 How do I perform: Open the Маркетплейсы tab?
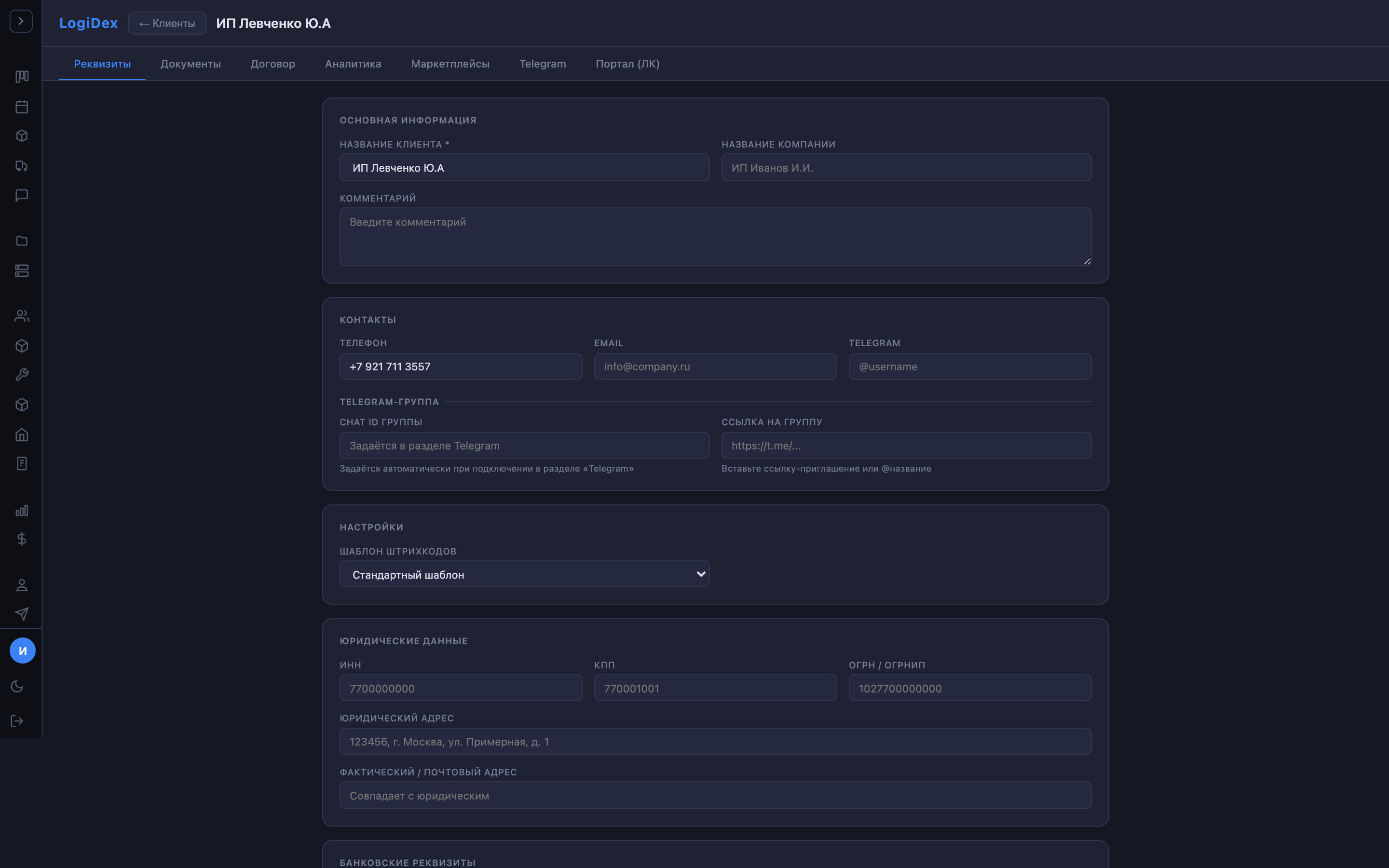click(x=450, y=64)
